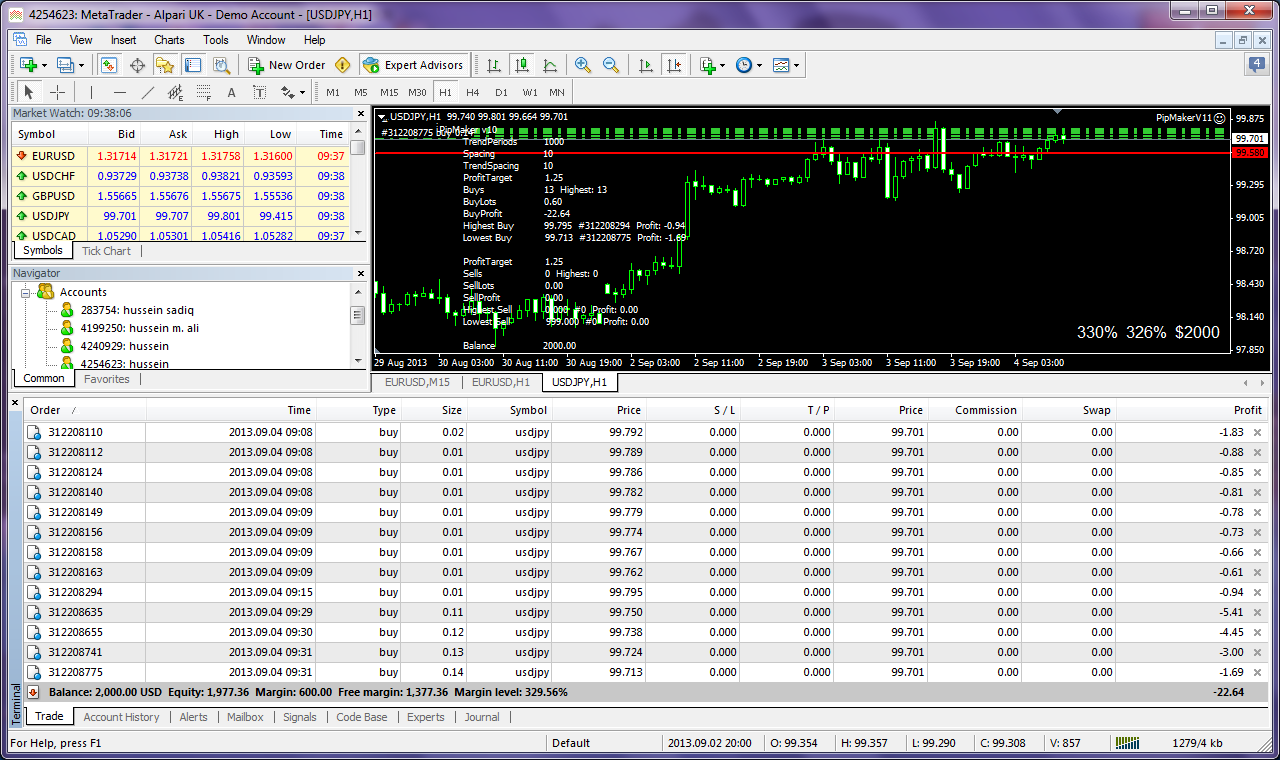This screenshot has height=760, width=1280.
Task: Open the Profiles toolbar icon
Action: (66, 65)
